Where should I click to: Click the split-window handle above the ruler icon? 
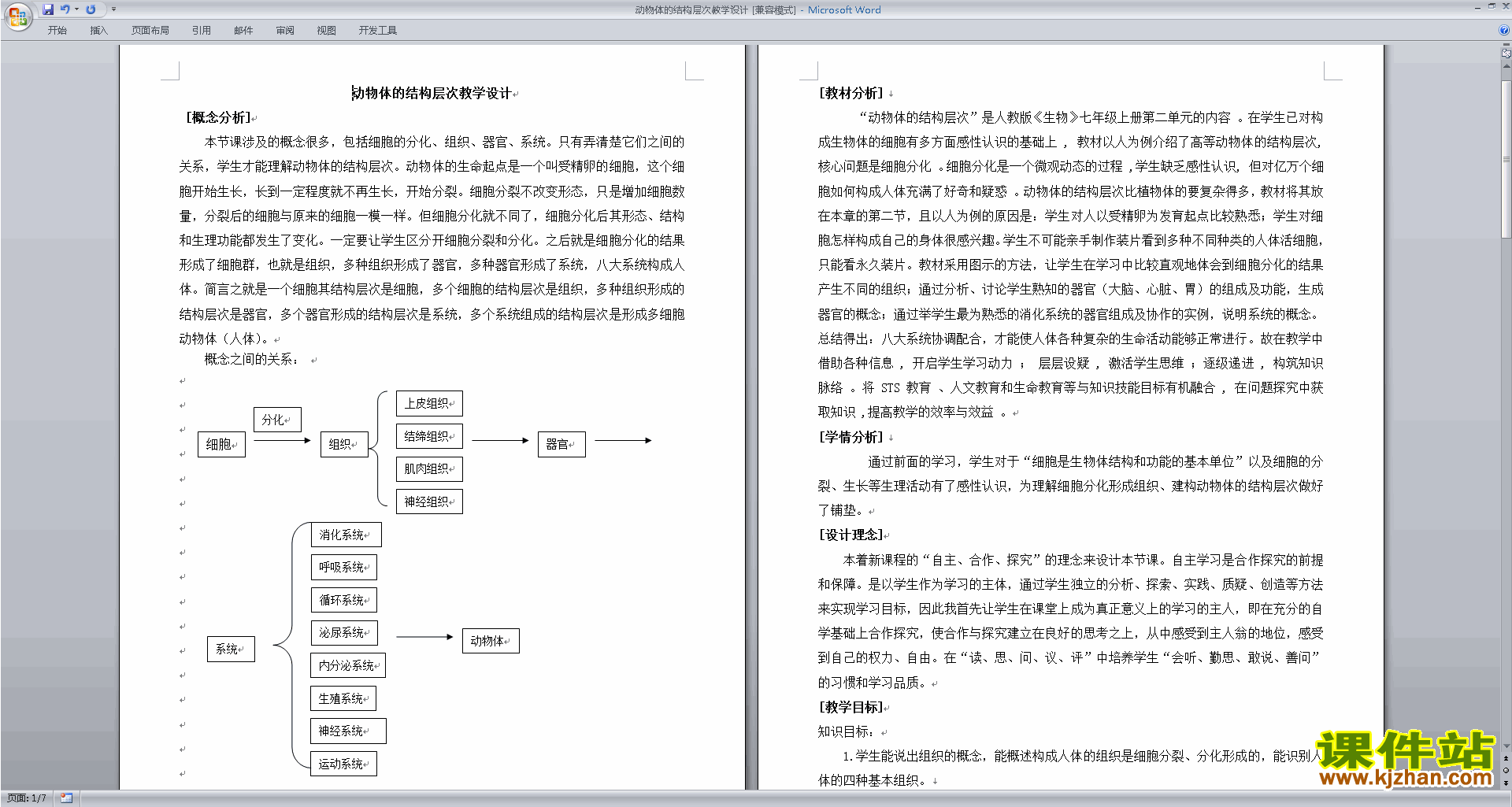point(1506,45)
